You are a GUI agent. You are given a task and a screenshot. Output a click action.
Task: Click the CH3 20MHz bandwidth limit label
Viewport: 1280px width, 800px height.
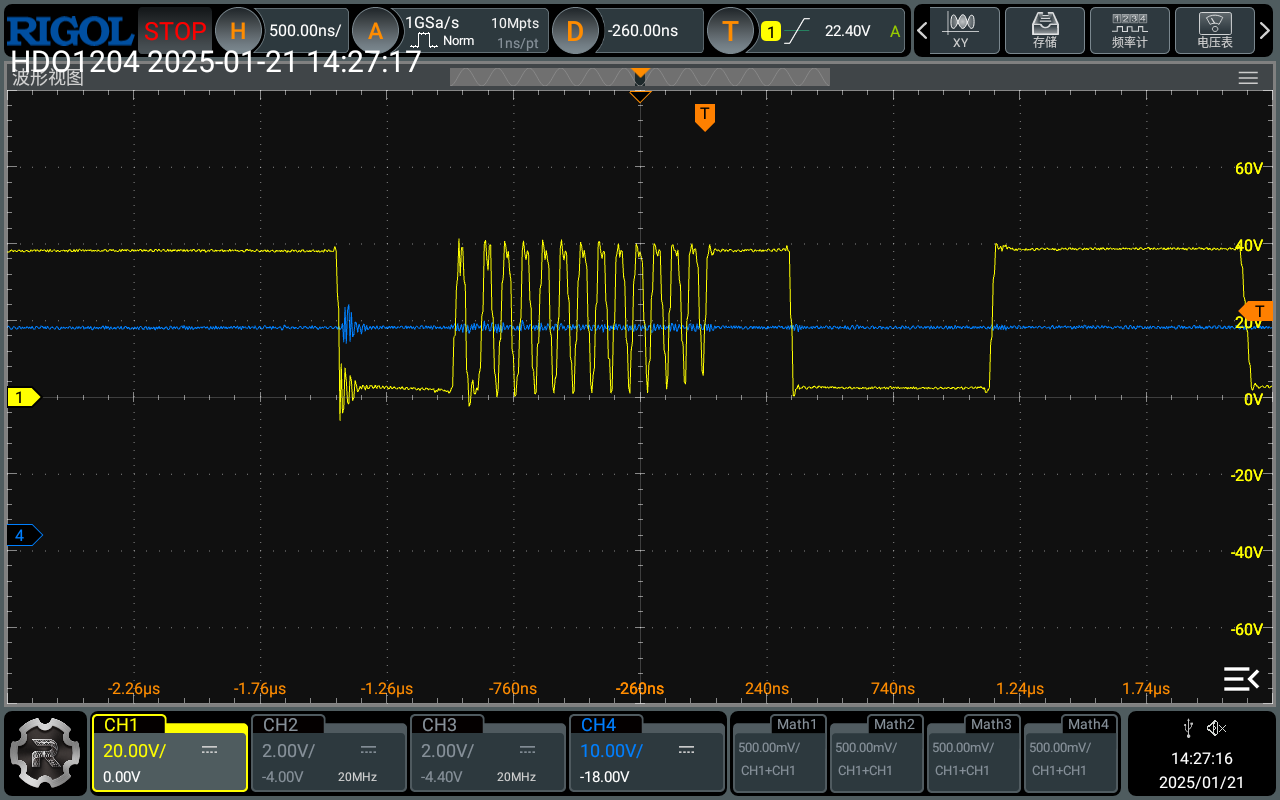coord(516,777)
